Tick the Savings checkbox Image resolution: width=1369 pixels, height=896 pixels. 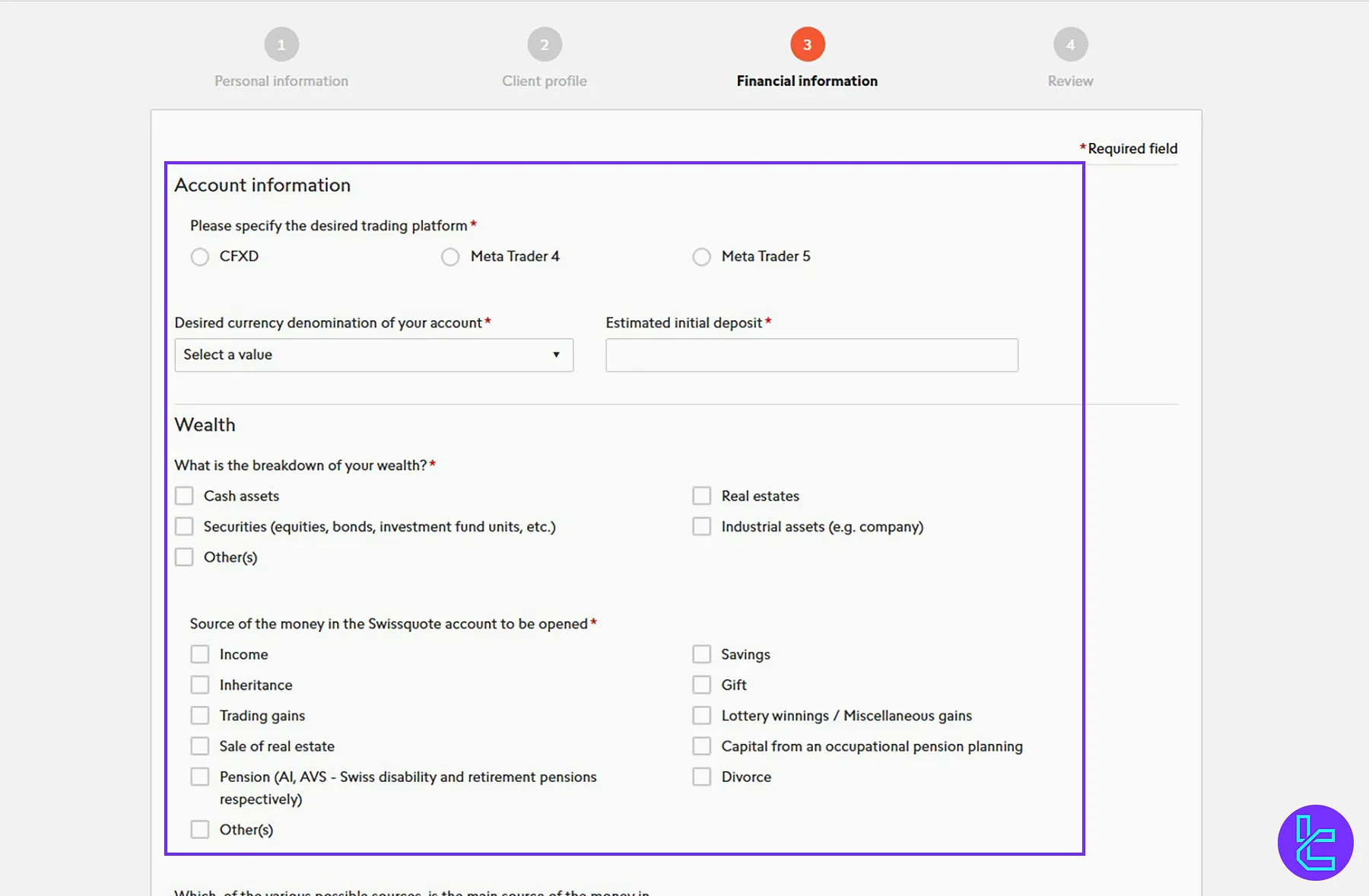pos(701,654)
